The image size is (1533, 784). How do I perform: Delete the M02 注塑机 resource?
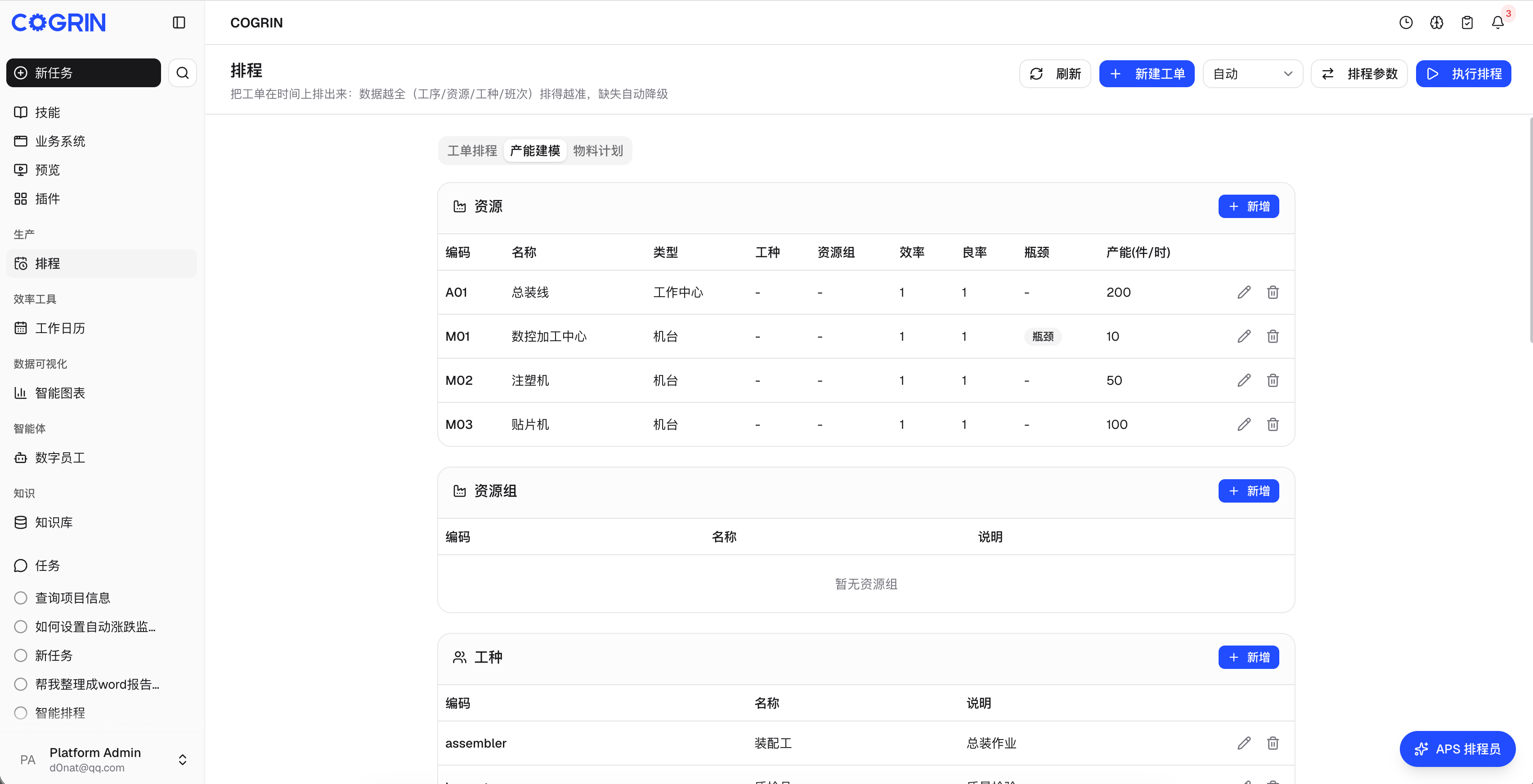[x=1273, y=380]
